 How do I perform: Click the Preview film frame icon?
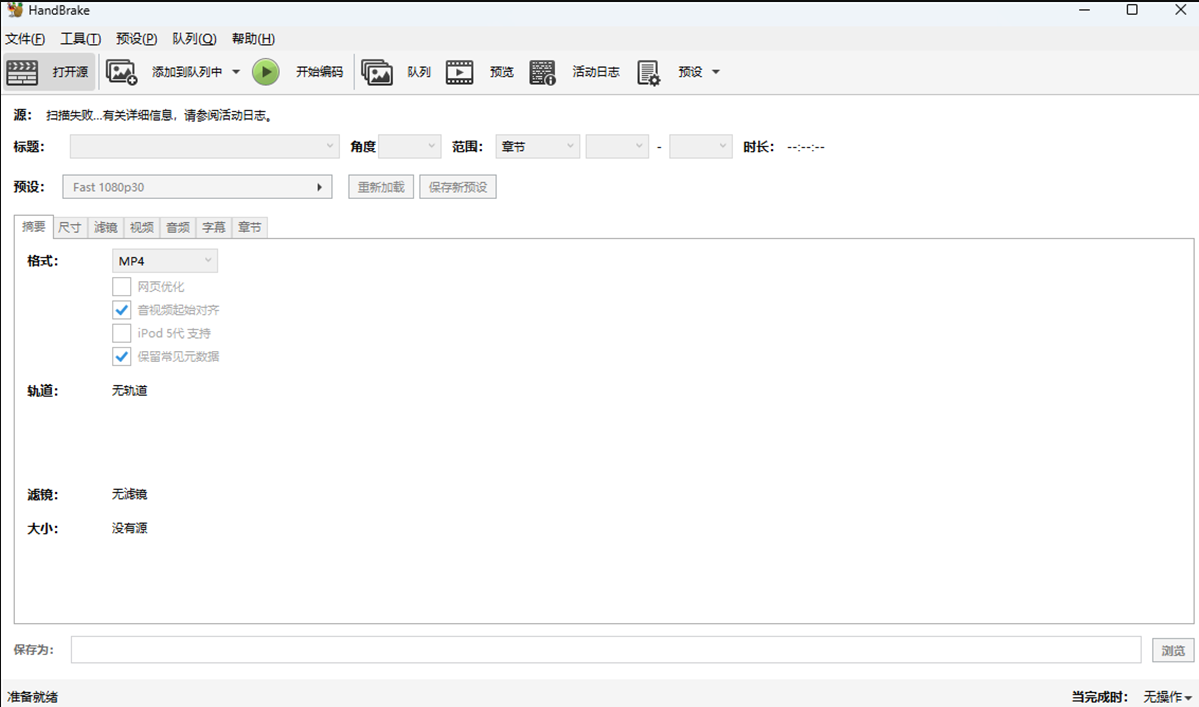coord(460,72)
